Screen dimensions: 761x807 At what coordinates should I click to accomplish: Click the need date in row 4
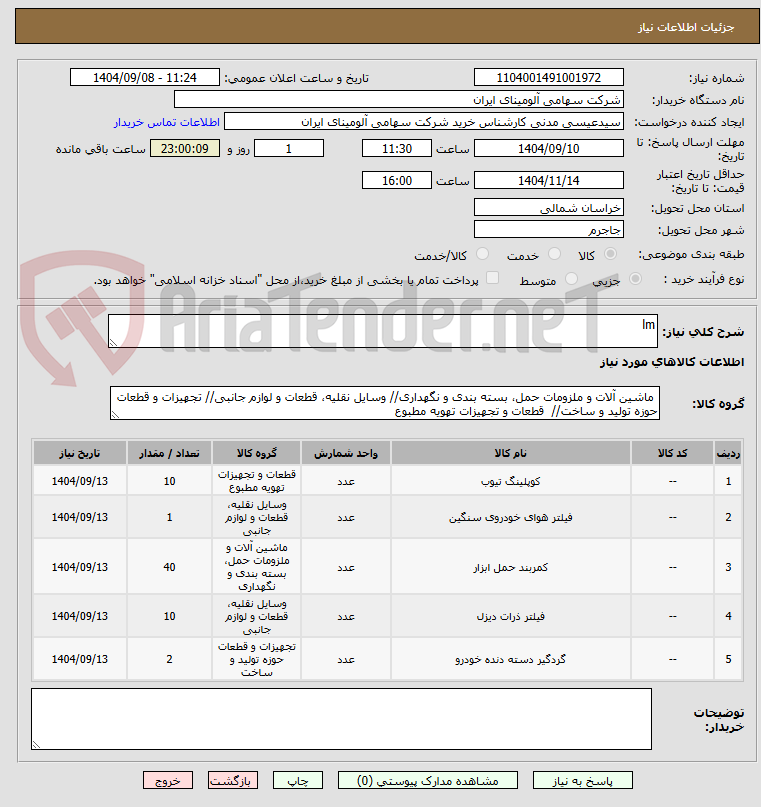pos(80,616)
